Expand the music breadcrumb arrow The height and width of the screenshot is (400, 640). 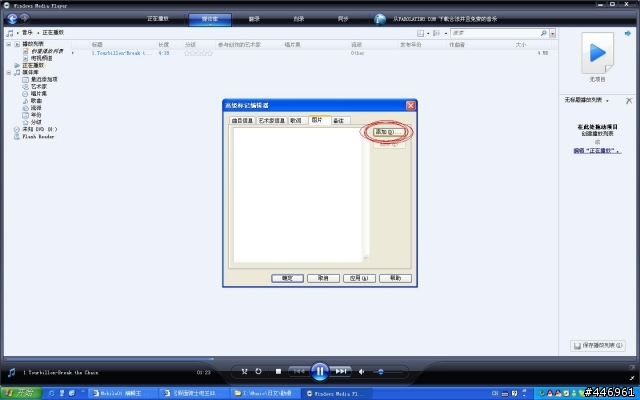pyautogui.click(x=38, y=33)
